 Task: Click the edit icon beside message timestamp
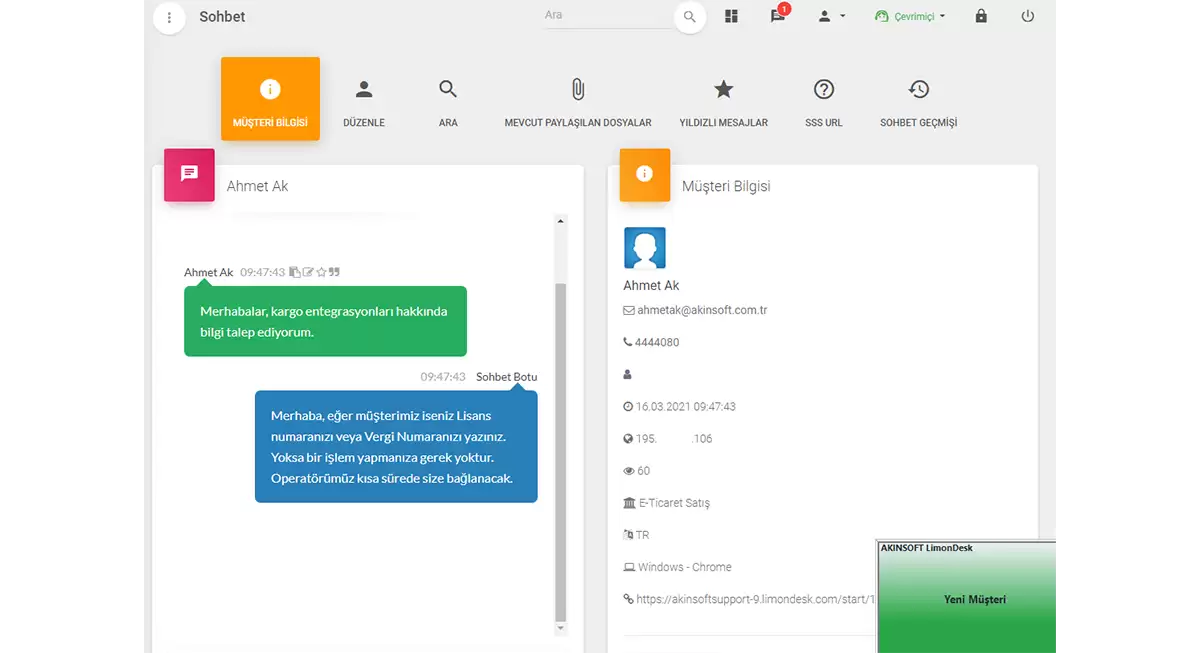pos(308,272)
